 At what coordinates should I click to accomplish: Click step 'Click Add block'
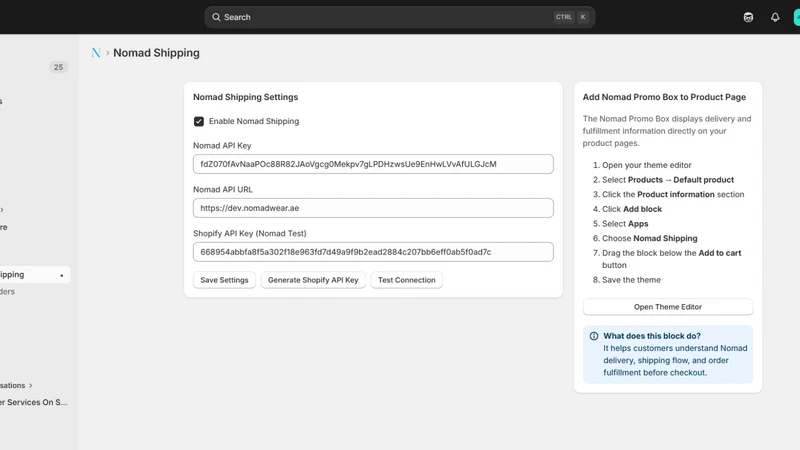click(632, 209)
